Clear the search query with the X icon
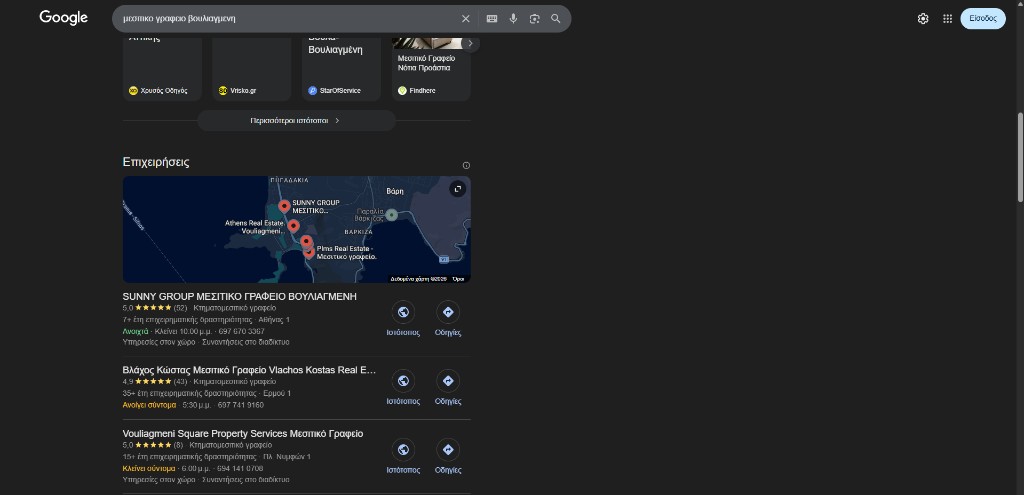 (x=466, y=19)
